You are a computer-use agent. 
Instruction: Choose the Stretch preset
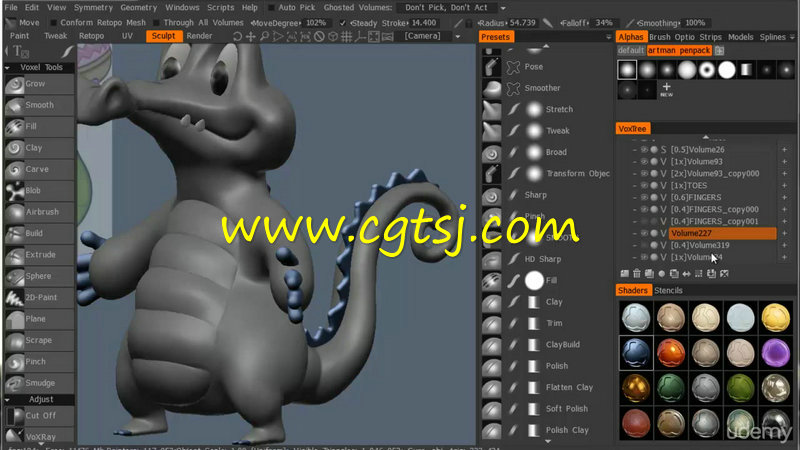[546, 109]
